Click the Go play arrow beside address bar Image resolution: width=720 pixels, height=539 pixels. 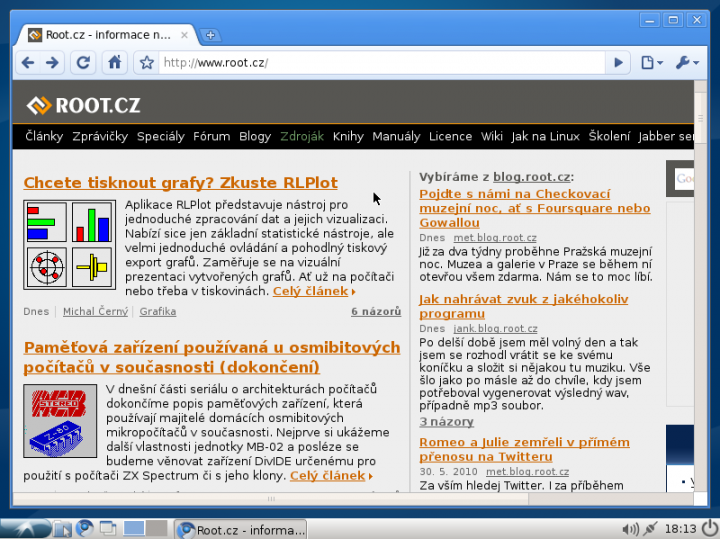[x=619, y=62]
